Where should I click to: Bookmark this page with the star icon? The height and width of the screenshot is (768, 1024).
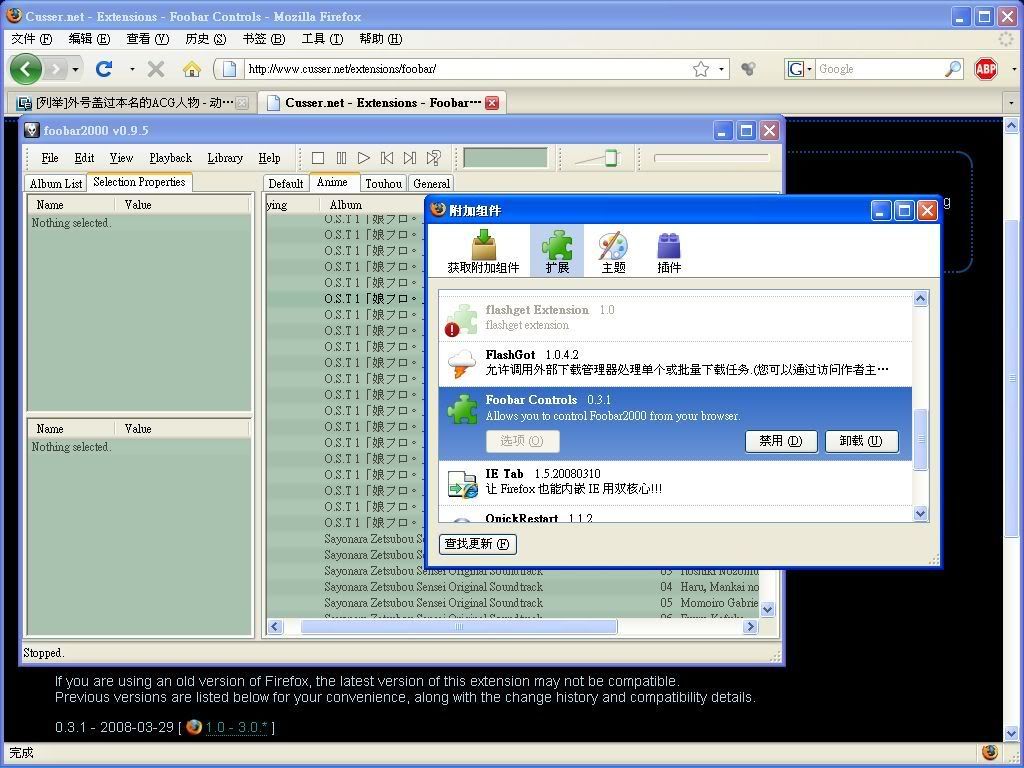(701, 69)
